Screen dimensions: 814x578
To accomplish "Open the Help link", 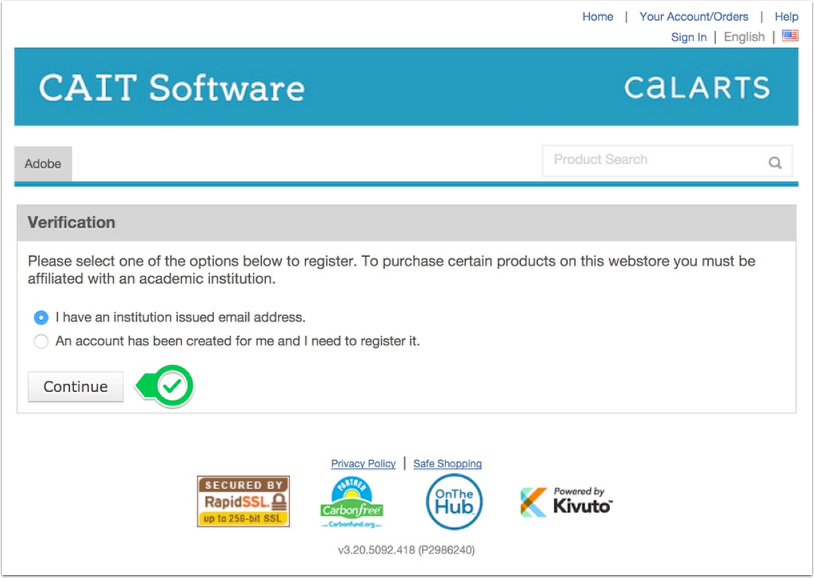I will point(786,17).
